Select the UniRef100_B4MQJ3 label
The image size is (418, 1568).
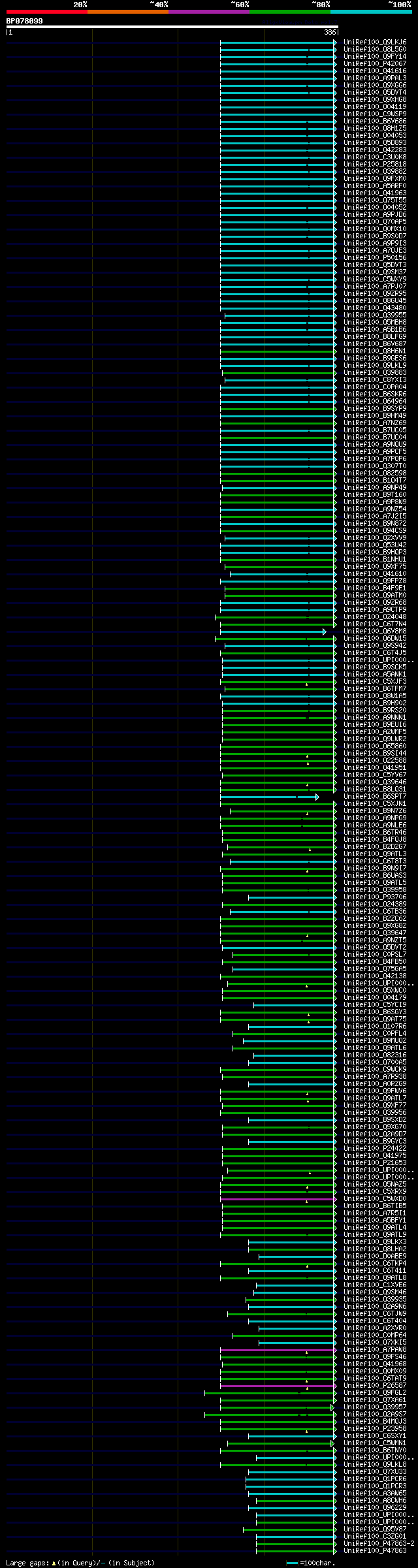(375, 1421)
